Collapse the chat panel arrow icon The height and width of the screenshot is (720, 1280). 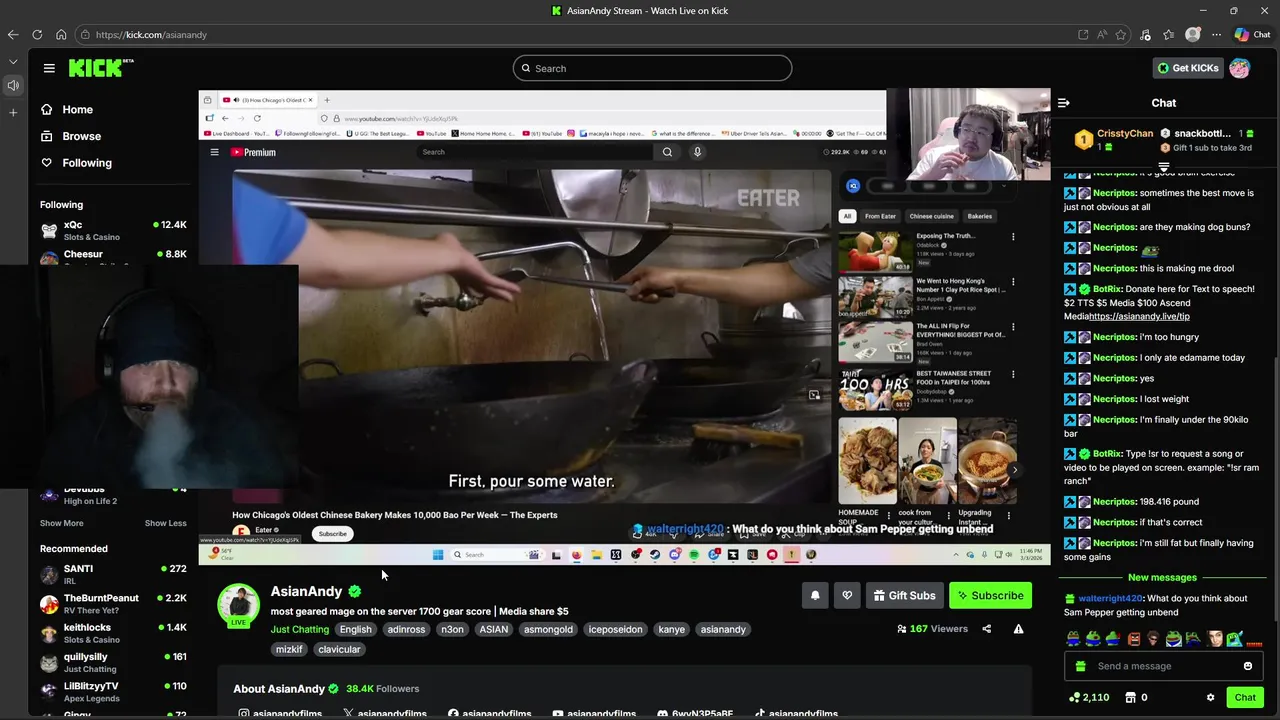pyautogui.click(x=1064, y=103)
